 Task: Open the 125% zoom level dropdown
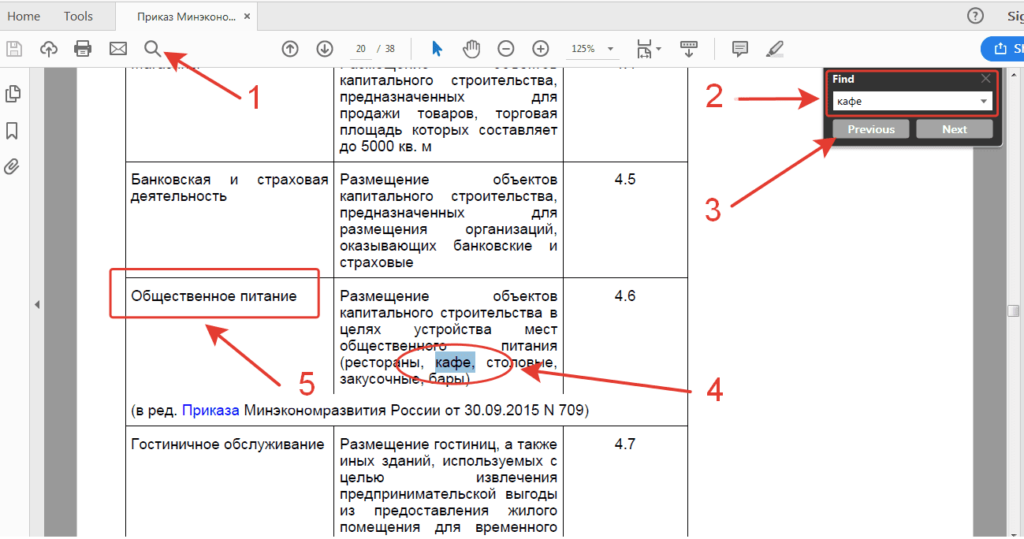[x=610, y=48]
